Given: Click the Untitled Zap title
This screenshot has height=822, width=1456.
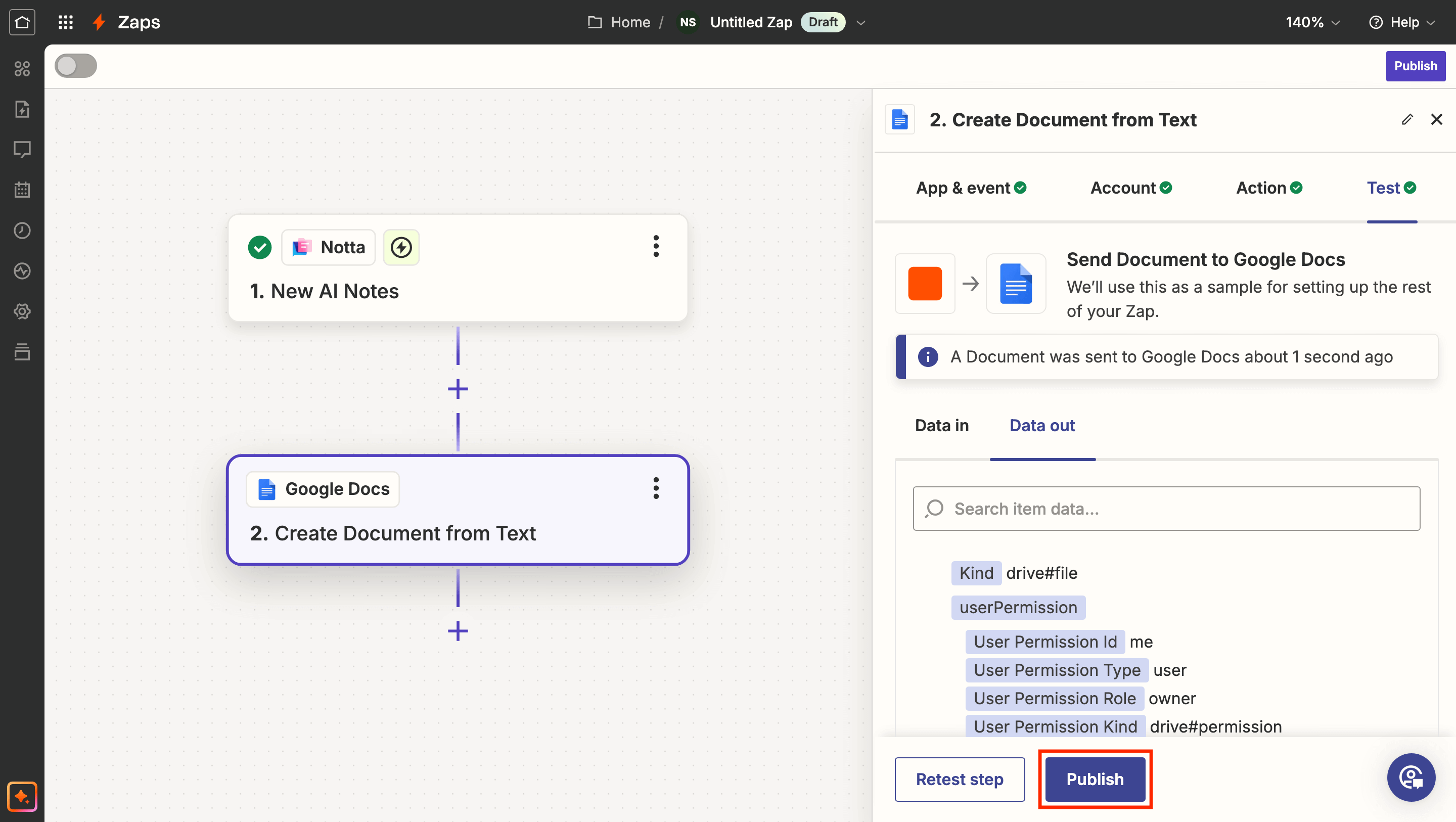Looking at the screenshot, I should (751, 22).
